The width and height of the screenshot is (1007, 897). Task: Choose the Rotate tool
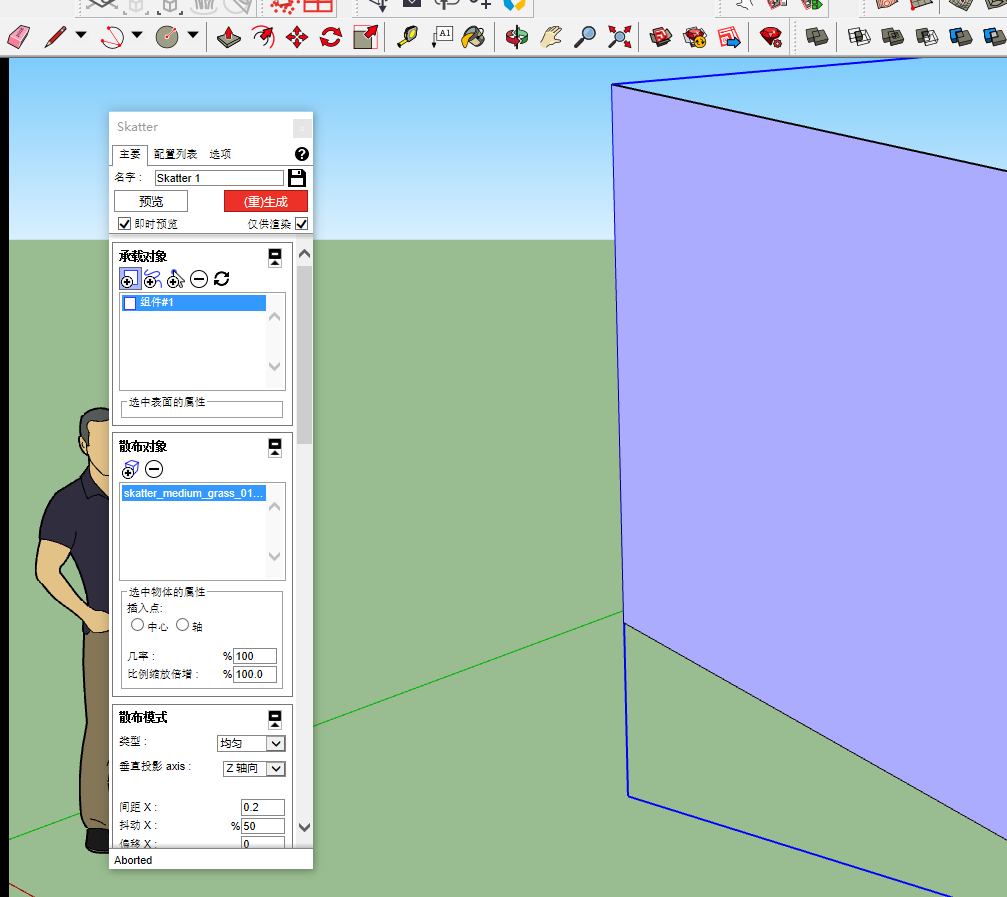click(x=330, y=38)
